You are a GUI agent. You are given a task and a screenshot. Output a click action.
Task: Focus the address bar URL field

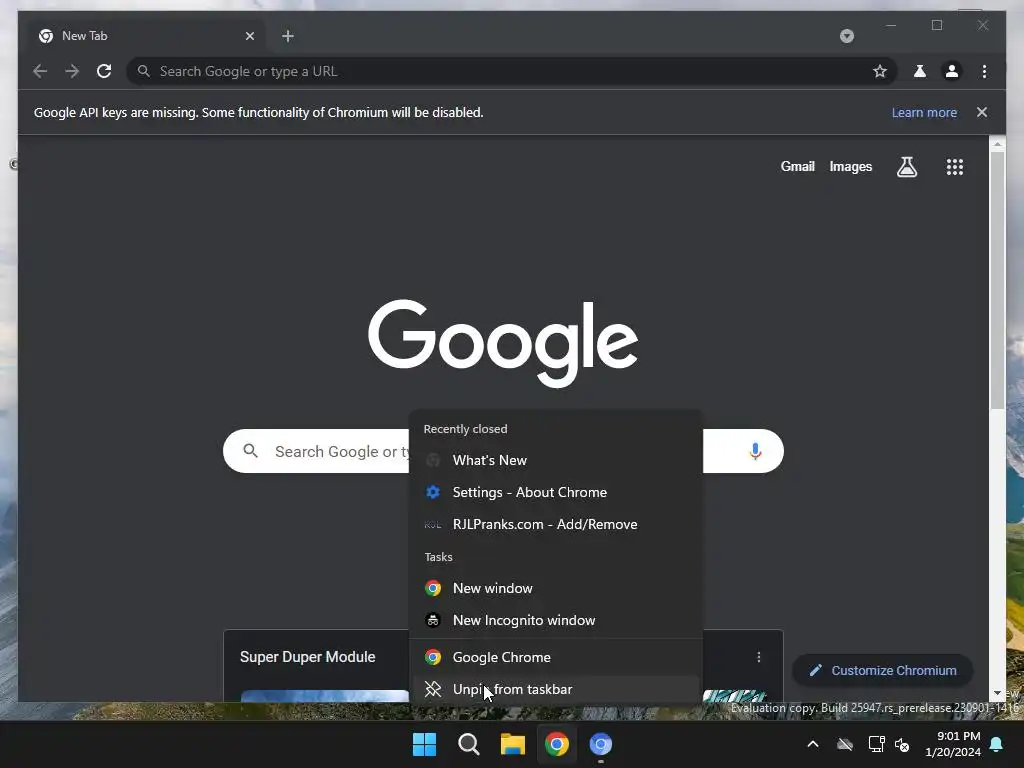(x=509, y=71)
